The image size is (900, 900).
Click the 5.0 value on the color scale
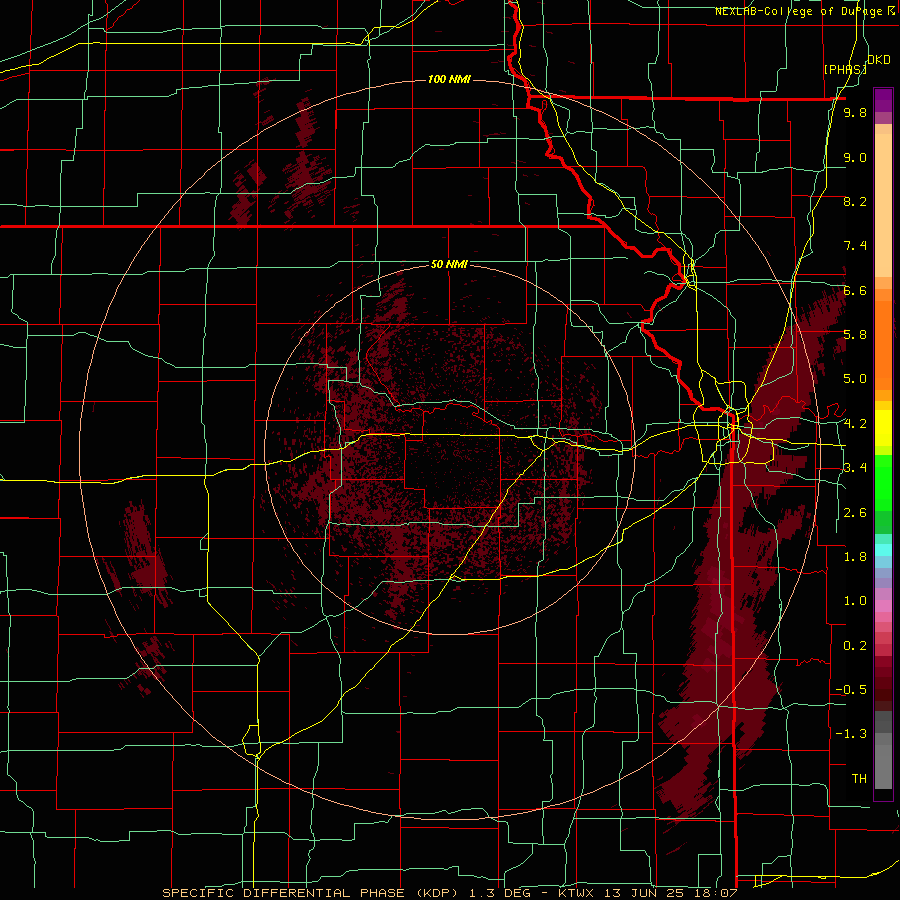coord(855,379)
